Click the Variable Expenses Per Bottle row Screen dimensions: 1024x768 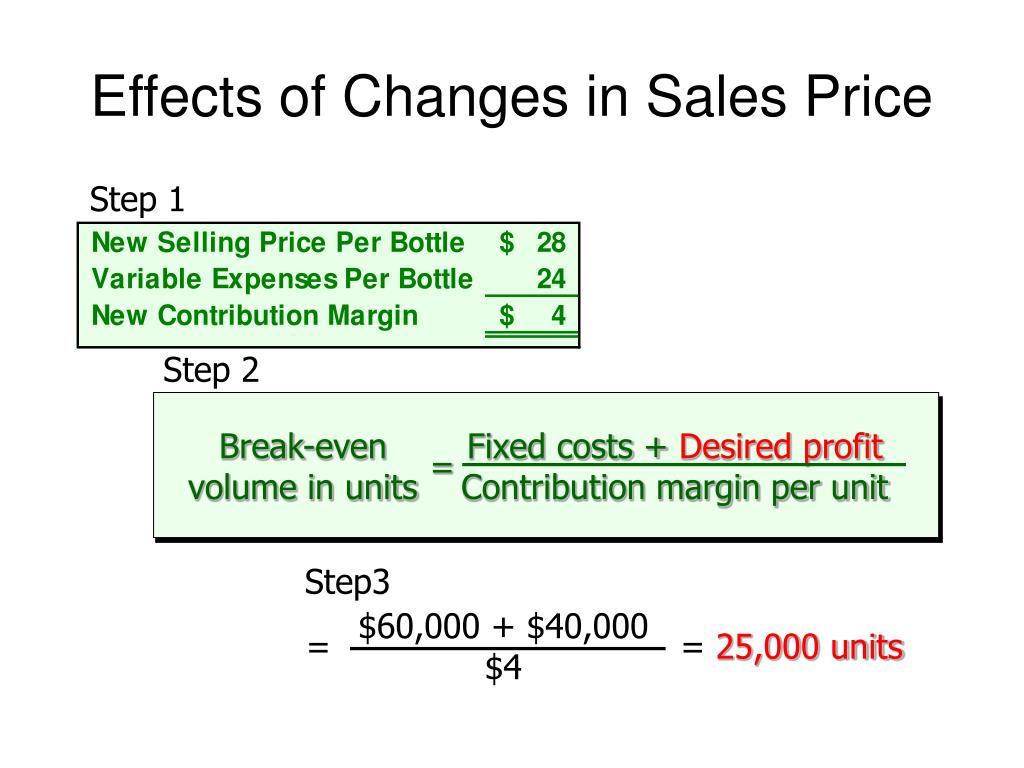(x=328, y=279)
